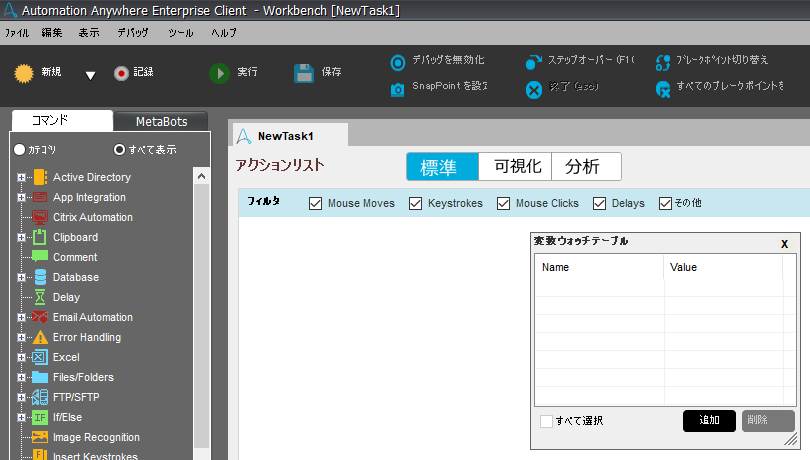This screenshot has width=810, height=460.
Task: Click the red 記録 record icon
Action: [121, 73]
